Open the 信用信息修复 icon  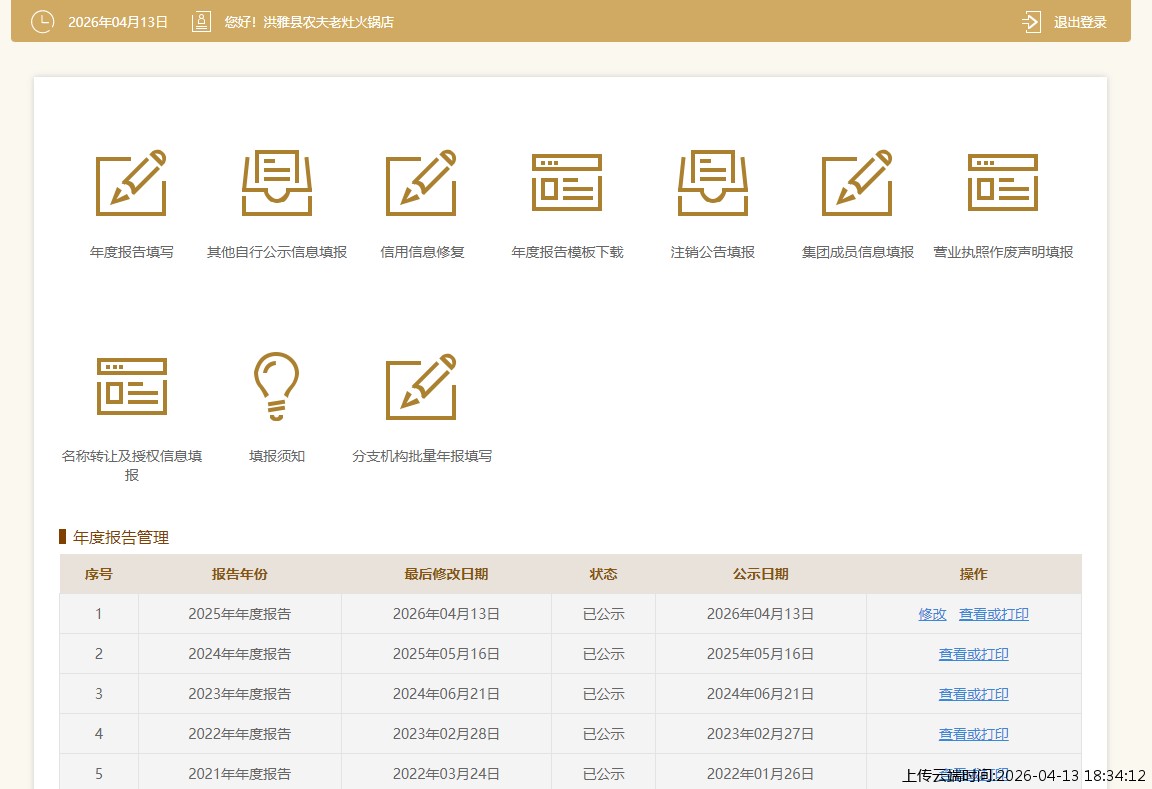422,184
